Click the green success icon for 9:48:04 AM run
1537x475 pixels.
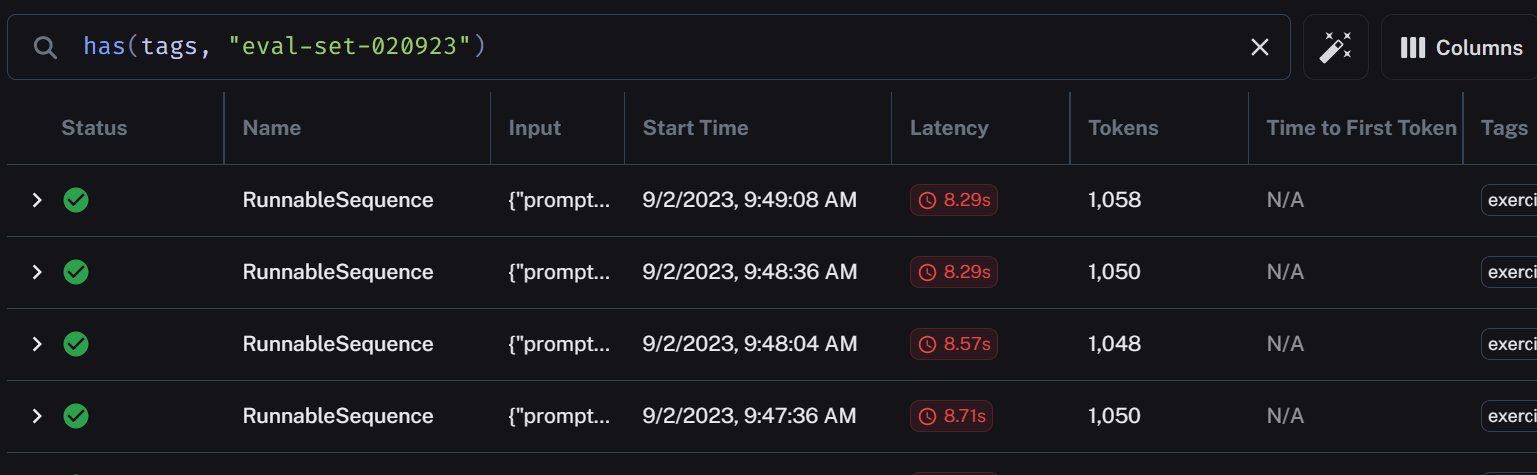point(76,344)
